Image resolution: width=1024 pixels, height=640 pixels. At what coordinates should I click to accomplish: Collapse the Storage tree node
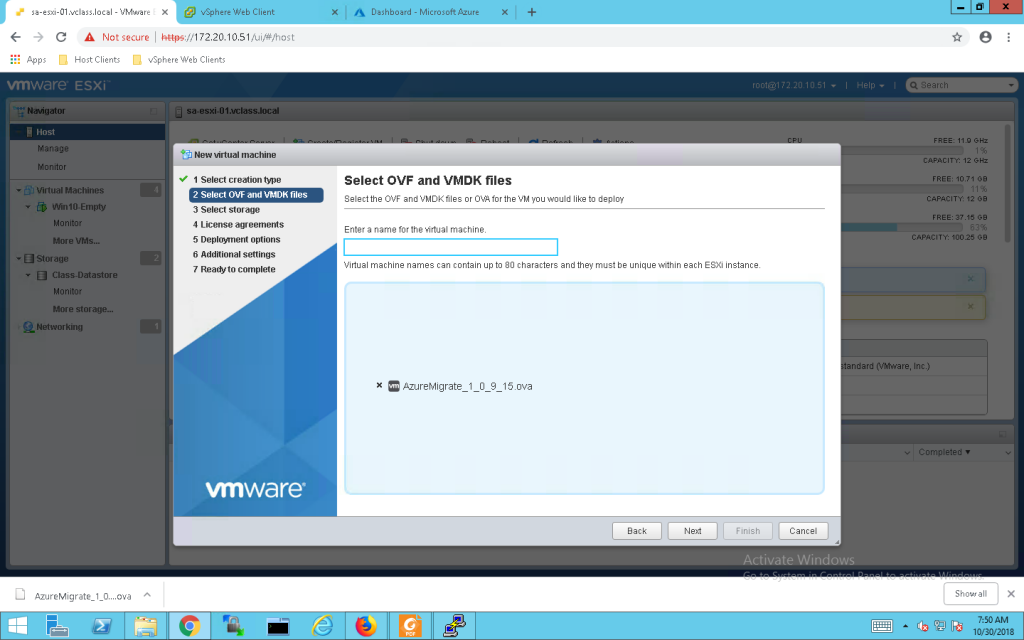18,259
